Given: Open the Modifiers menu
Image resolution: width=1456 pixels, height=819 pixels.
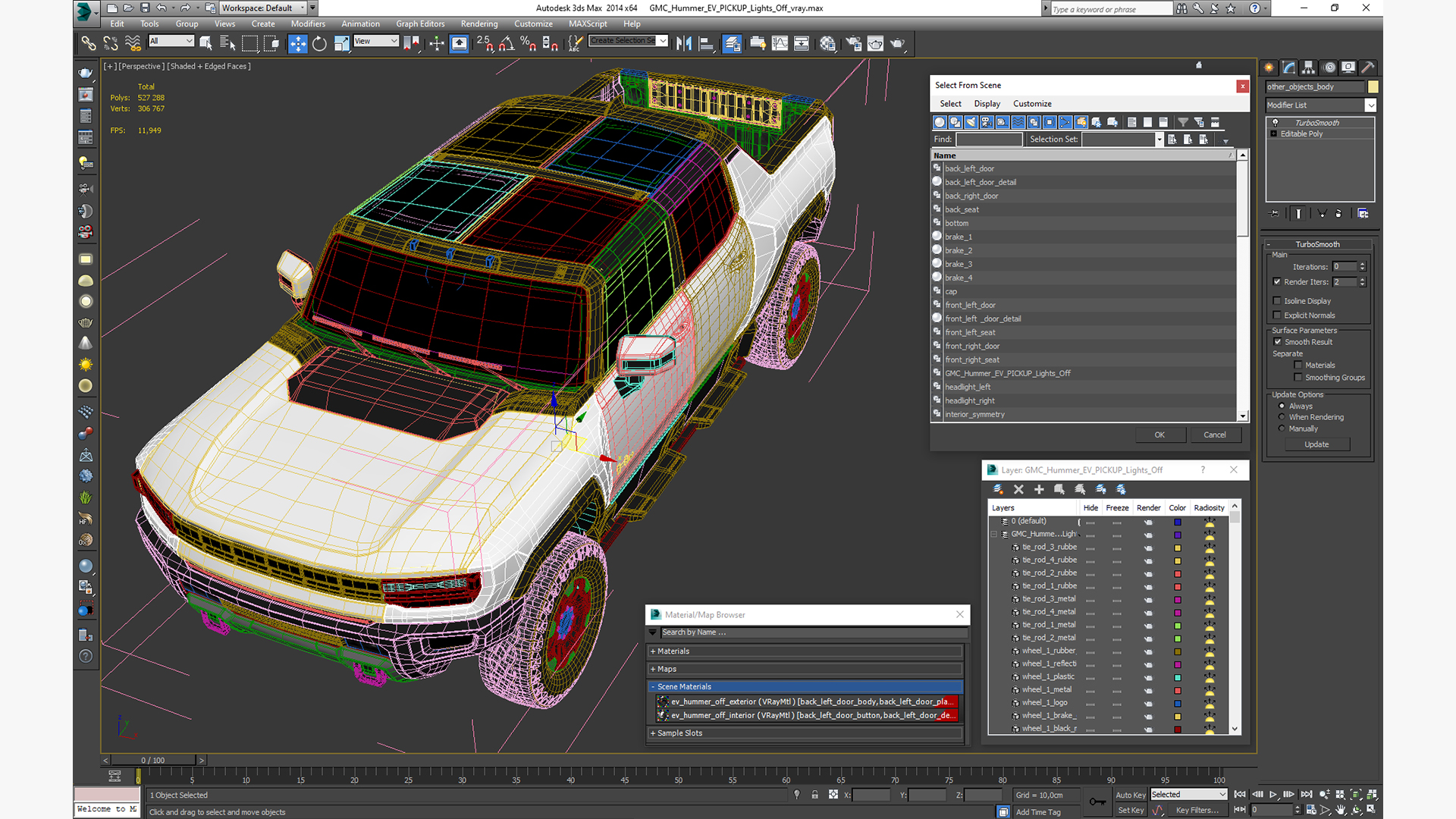Looking at the screenshot, I should (308, 24).
